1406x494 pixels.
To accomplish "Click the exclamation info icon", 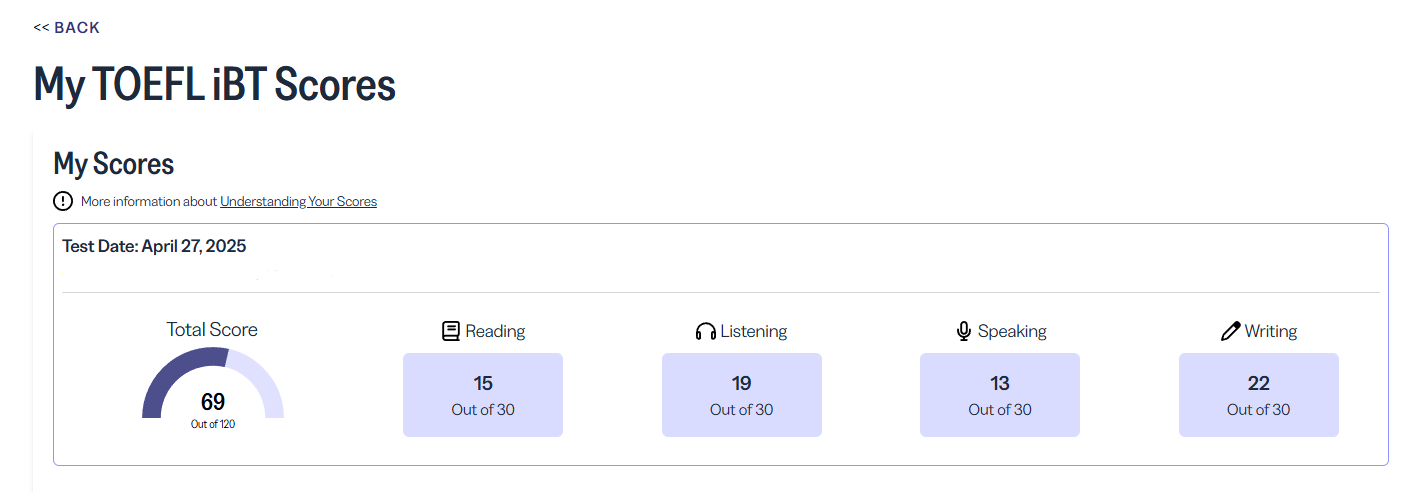I will (63, 201).
